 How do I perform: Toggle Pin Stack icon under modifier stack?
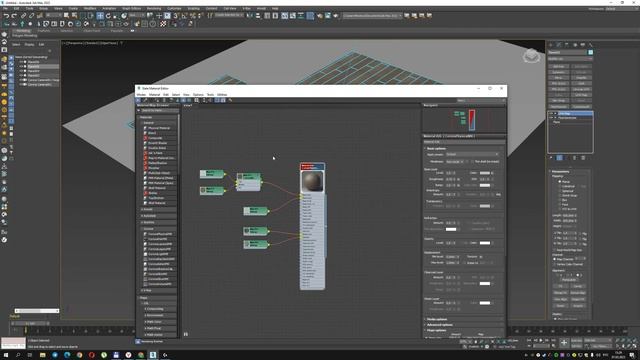(551, 158)
